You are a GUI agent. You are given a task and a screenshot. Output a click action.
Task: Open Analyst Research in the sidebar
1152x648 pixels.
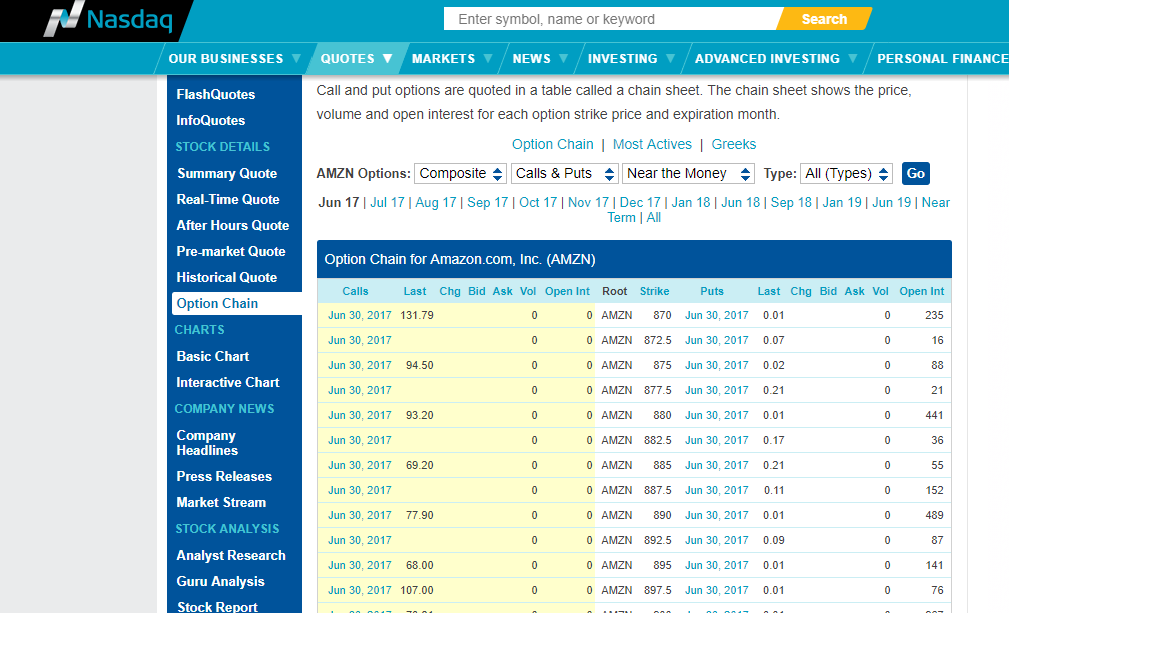click(231, 555)
